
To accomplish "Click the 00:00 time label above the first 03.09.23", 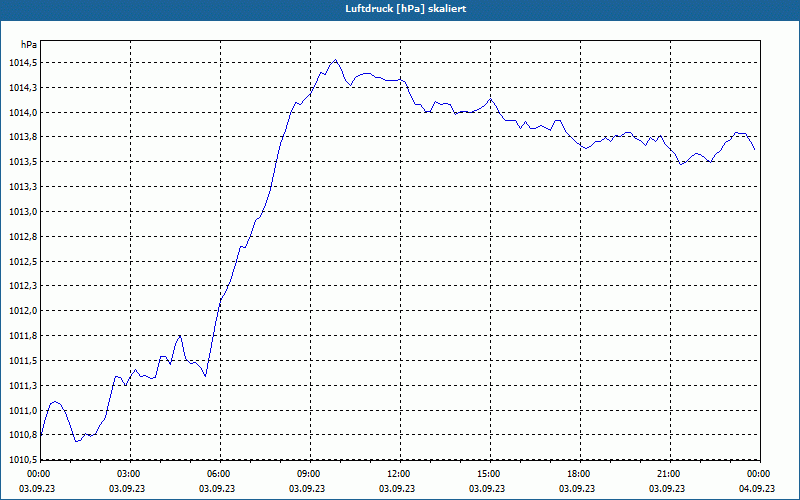I will 41,474.
